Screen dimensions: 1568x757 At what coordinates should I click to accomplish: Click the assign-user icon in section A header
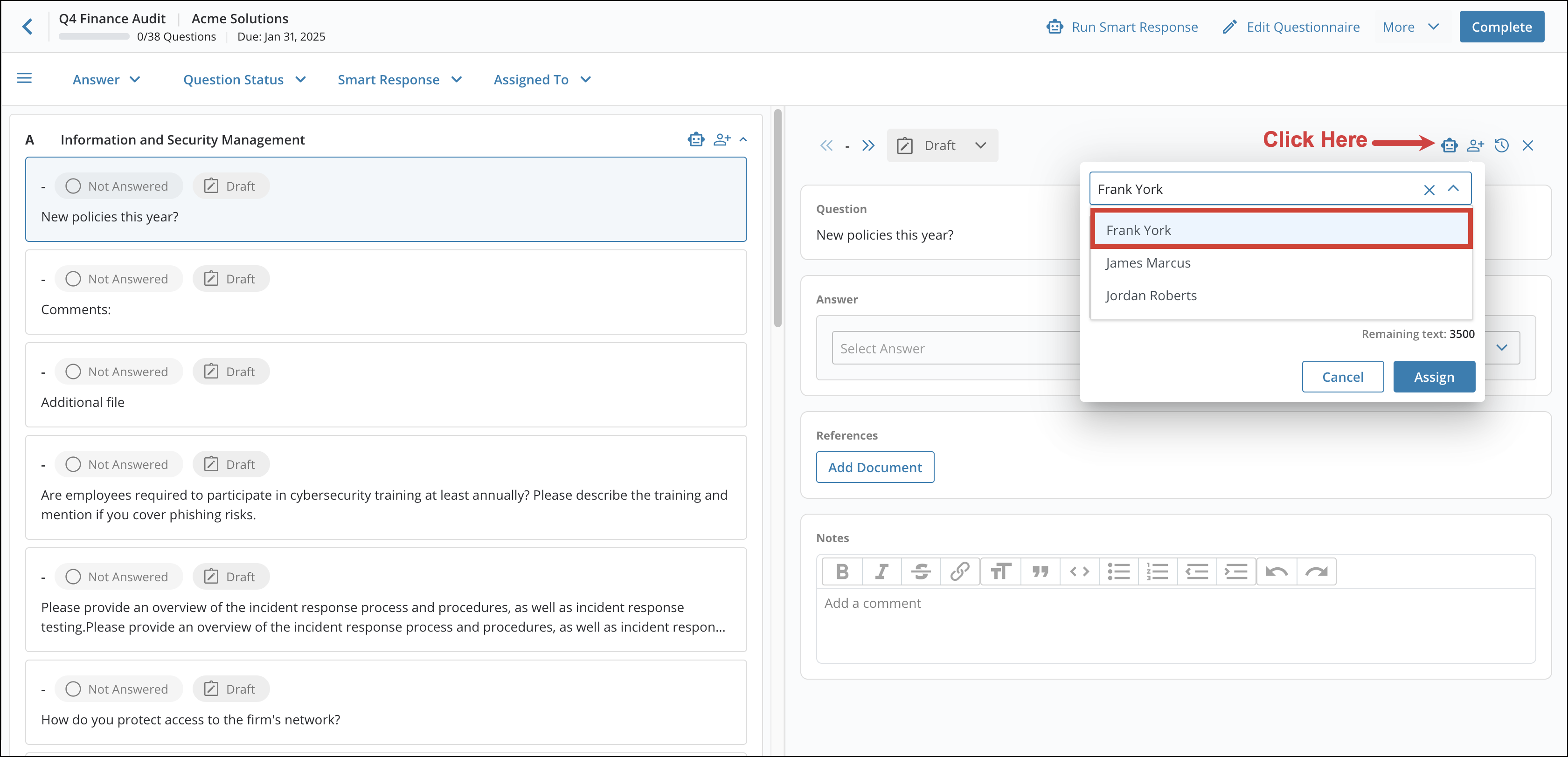click(x=722, y=139)
